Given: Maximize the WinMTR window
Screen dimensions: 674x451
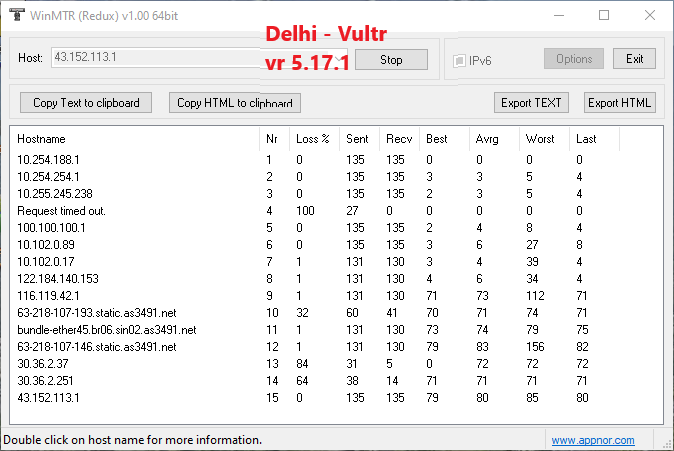Looking at the screenshot, I should coord(604,15).
